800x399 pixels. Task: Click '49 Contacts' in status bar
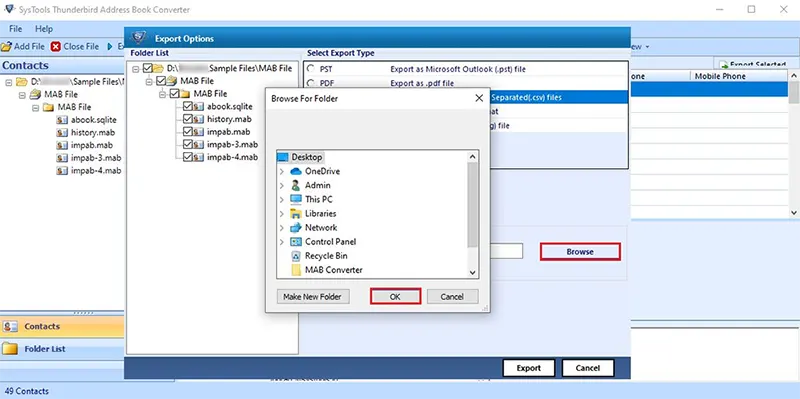(x=27, y=391)
